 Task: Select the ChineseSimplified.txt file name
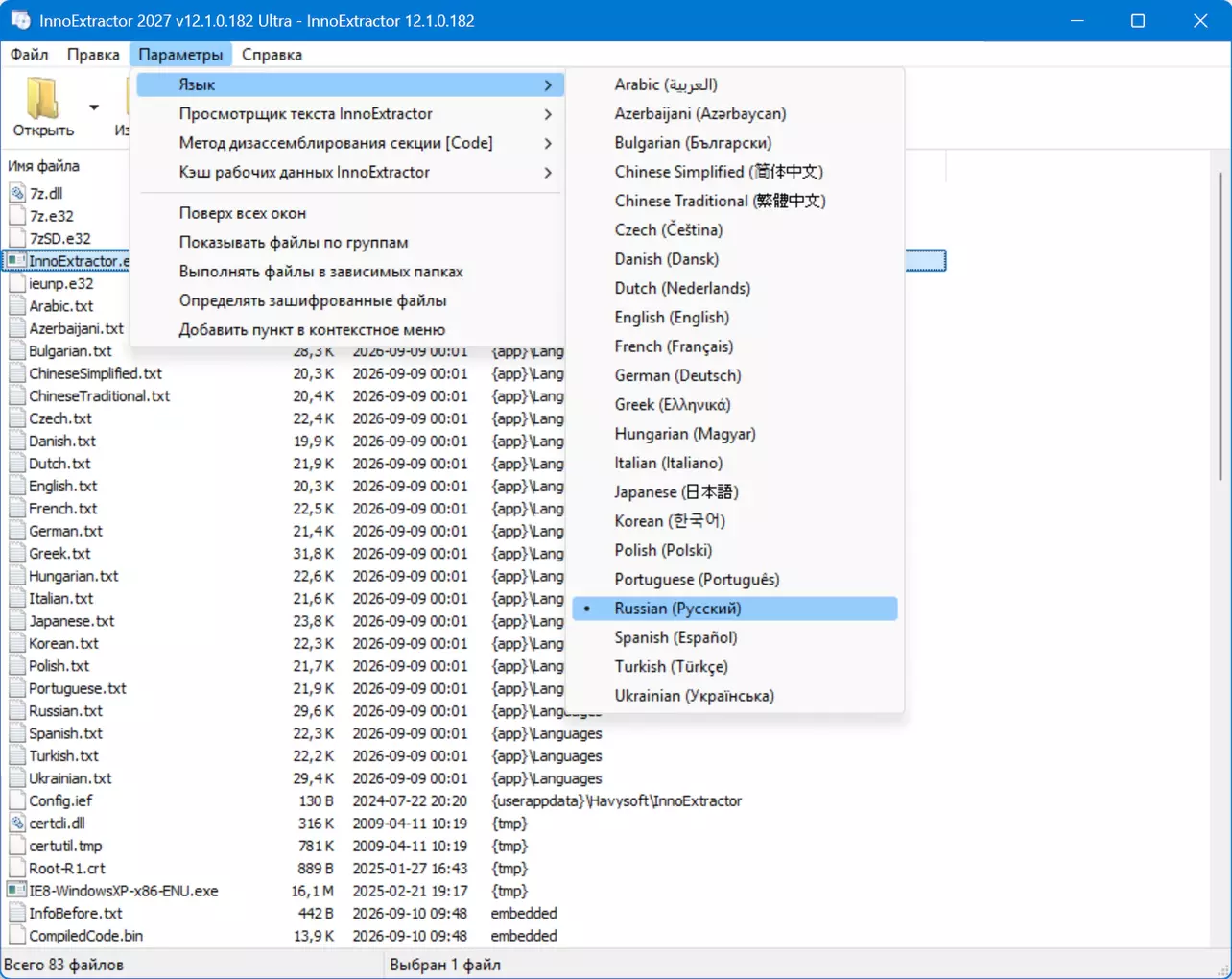coord(95,373)
